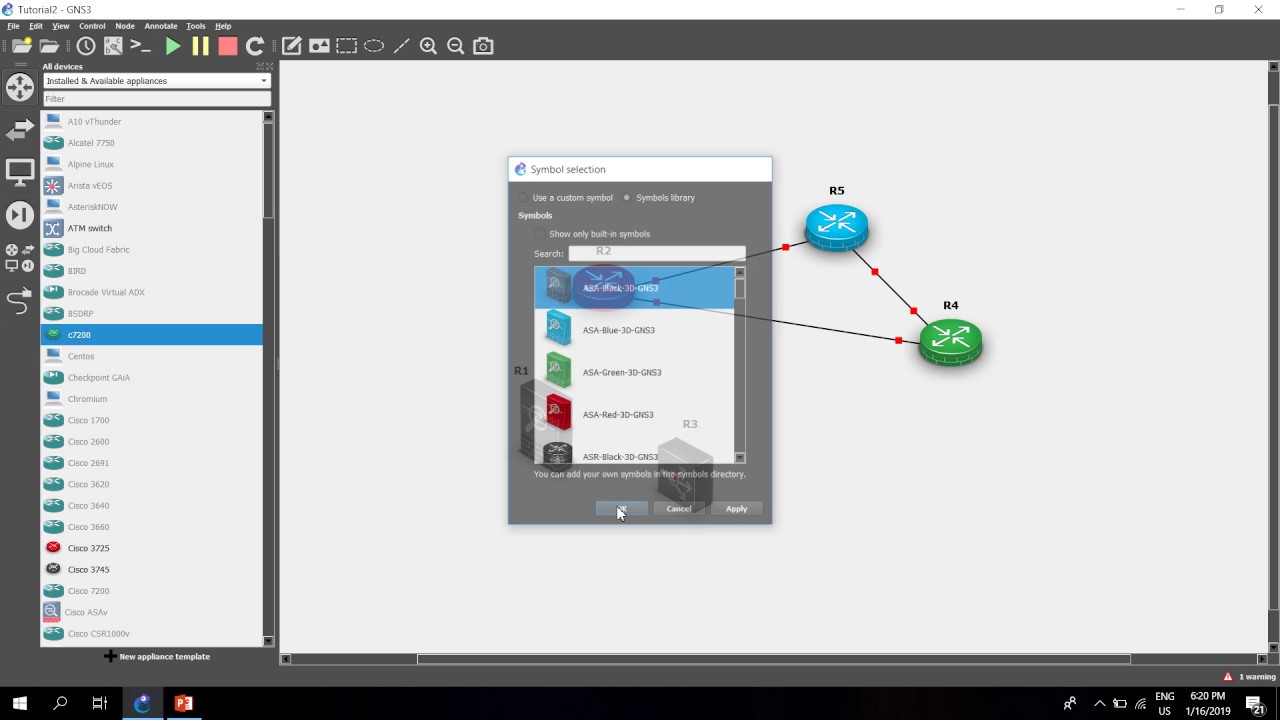This screenshot has height=720, width=1280.
Task: Zoom in on the topology
Action: (x=429, y=46)
